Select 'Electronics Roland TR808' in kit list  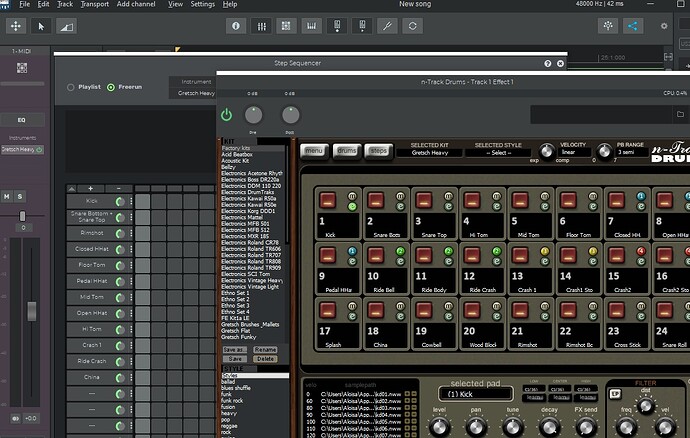pyautogui.click(x=251, y=261)
